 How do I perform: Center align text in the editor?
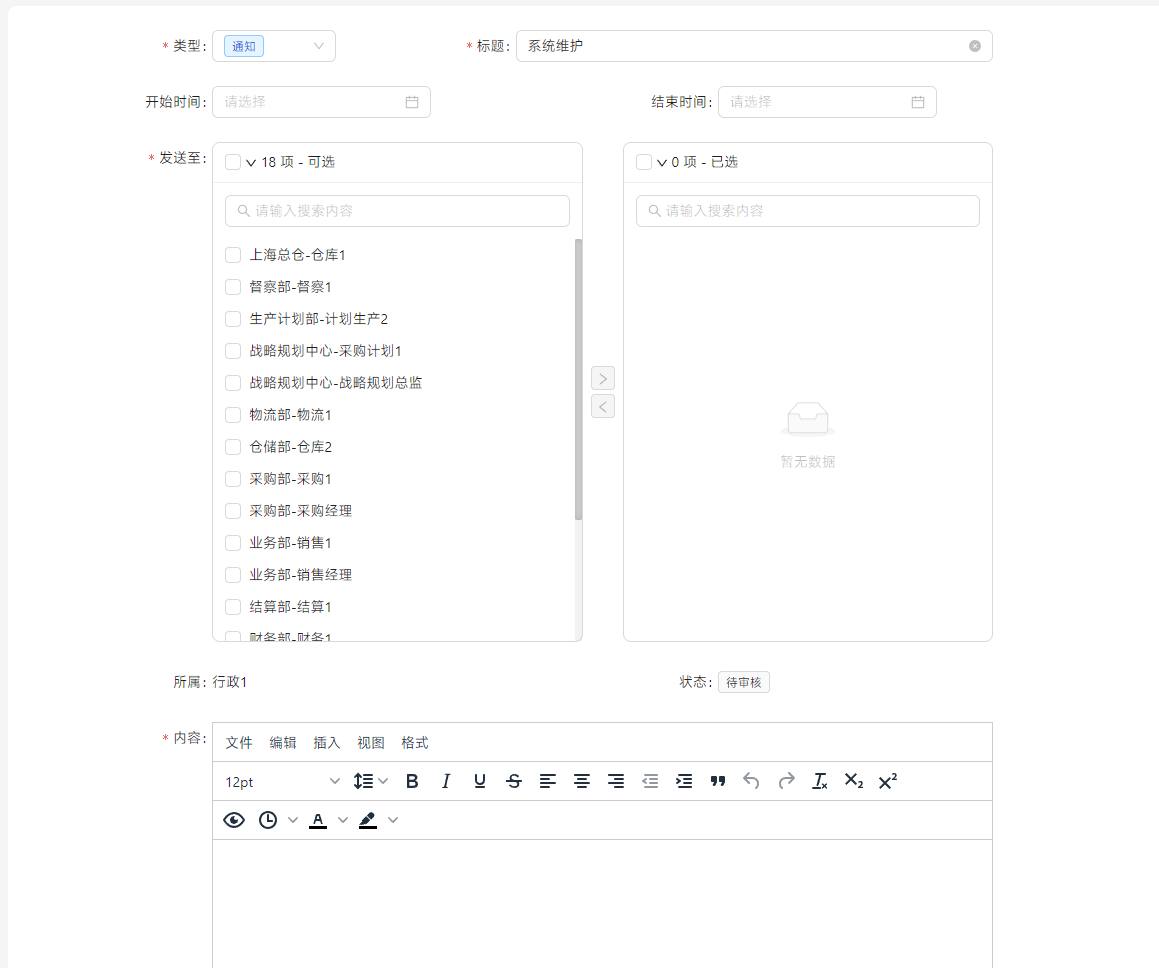click(582, 782)
